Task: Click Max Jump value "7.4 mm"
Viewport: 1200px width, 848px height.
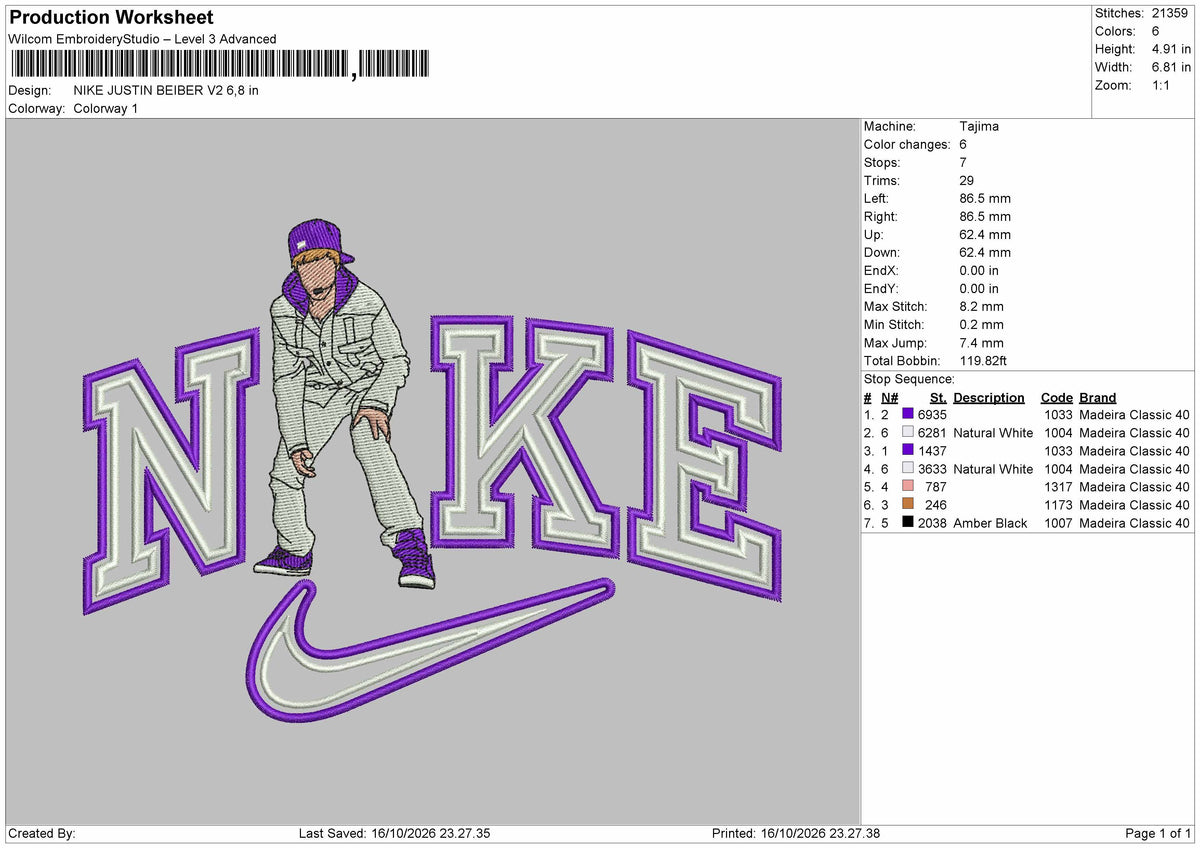Action: point(981,342)
